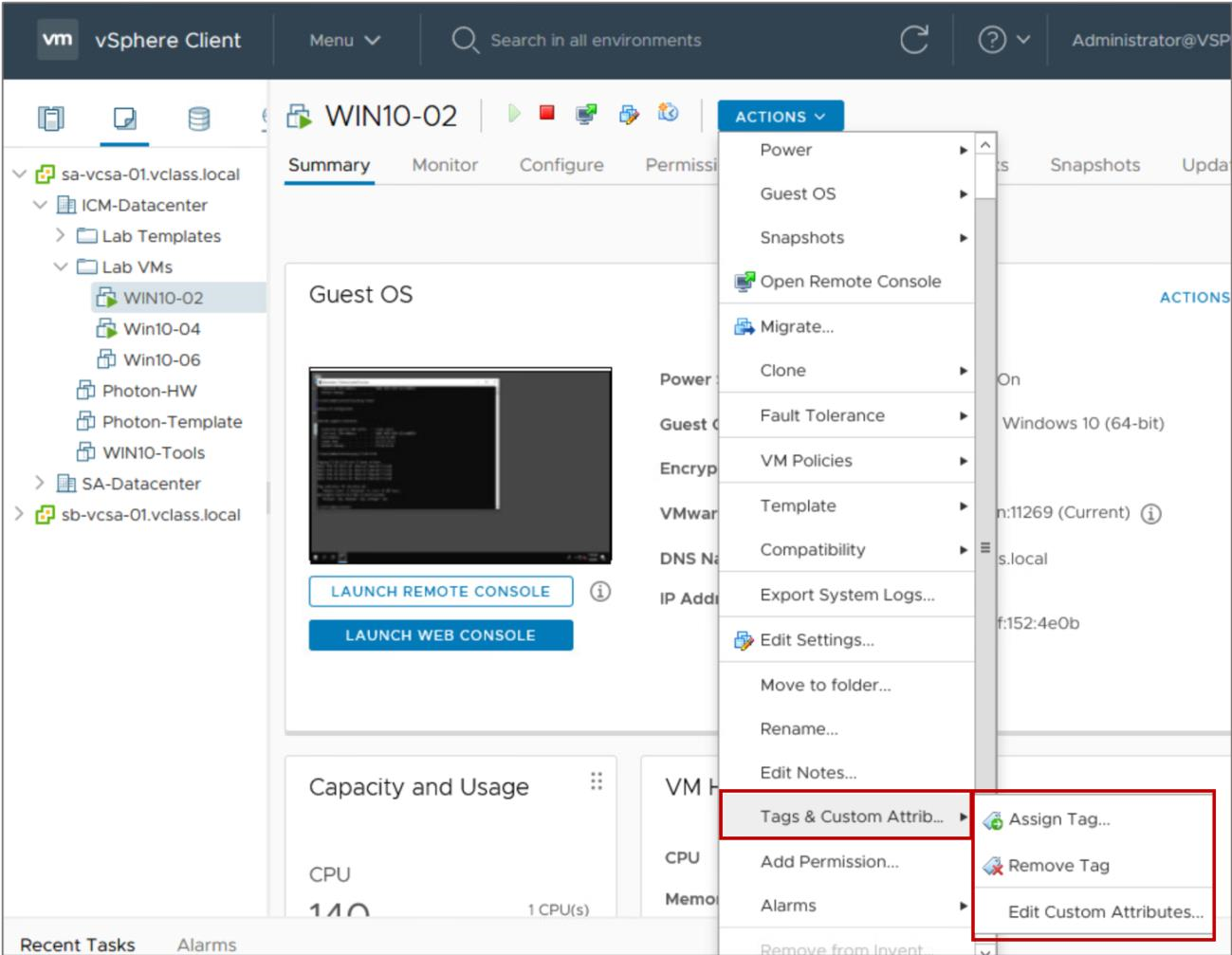Open Administrator user account menu
1232x955 pixels.
pos(1150,40)
